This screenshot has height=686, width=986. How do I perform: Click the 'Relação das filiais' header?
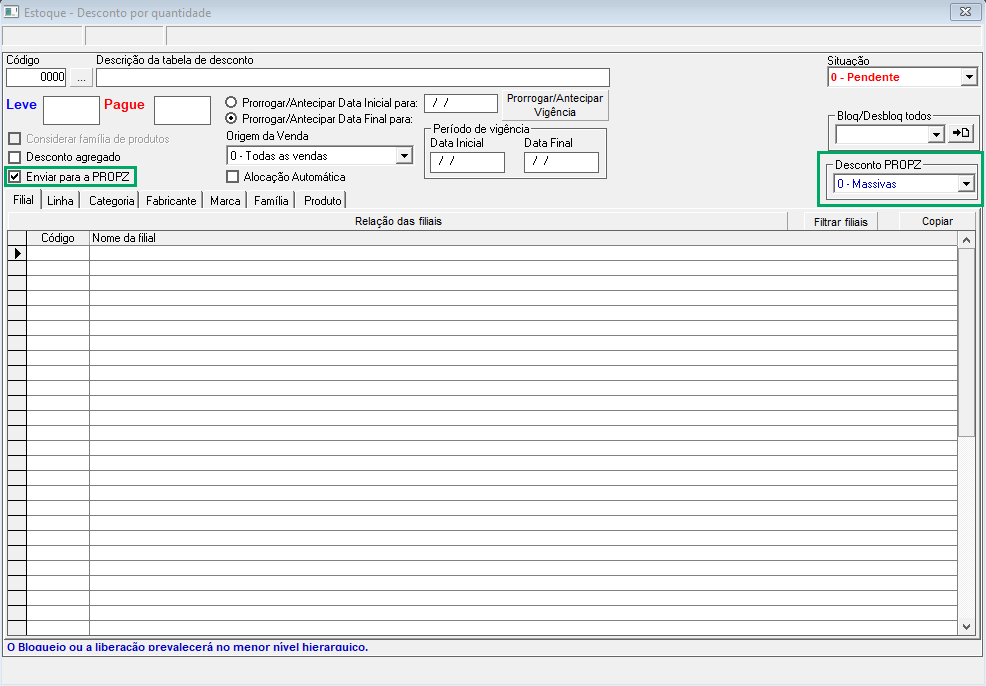click(398, 221)
